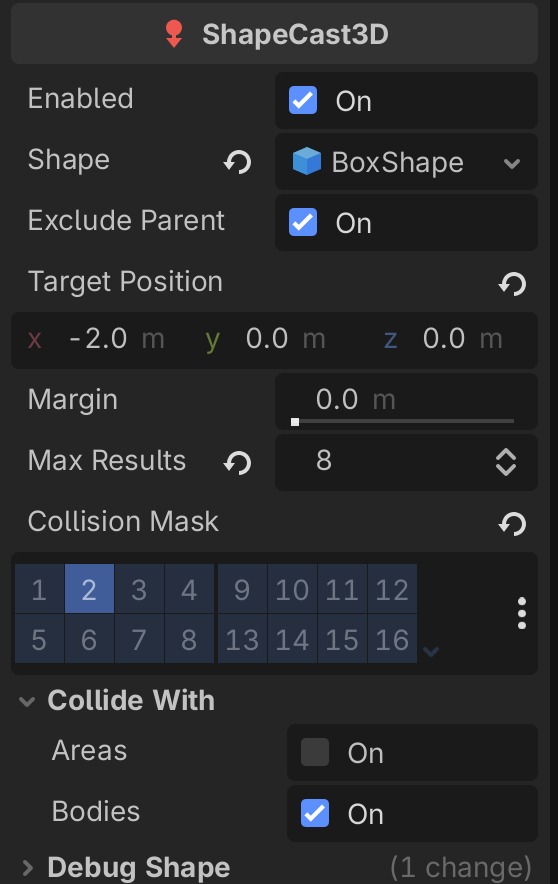The image size is (558, 884).
Task: Click the blue BoxShape cube icon
Action: tap(307, 161)
